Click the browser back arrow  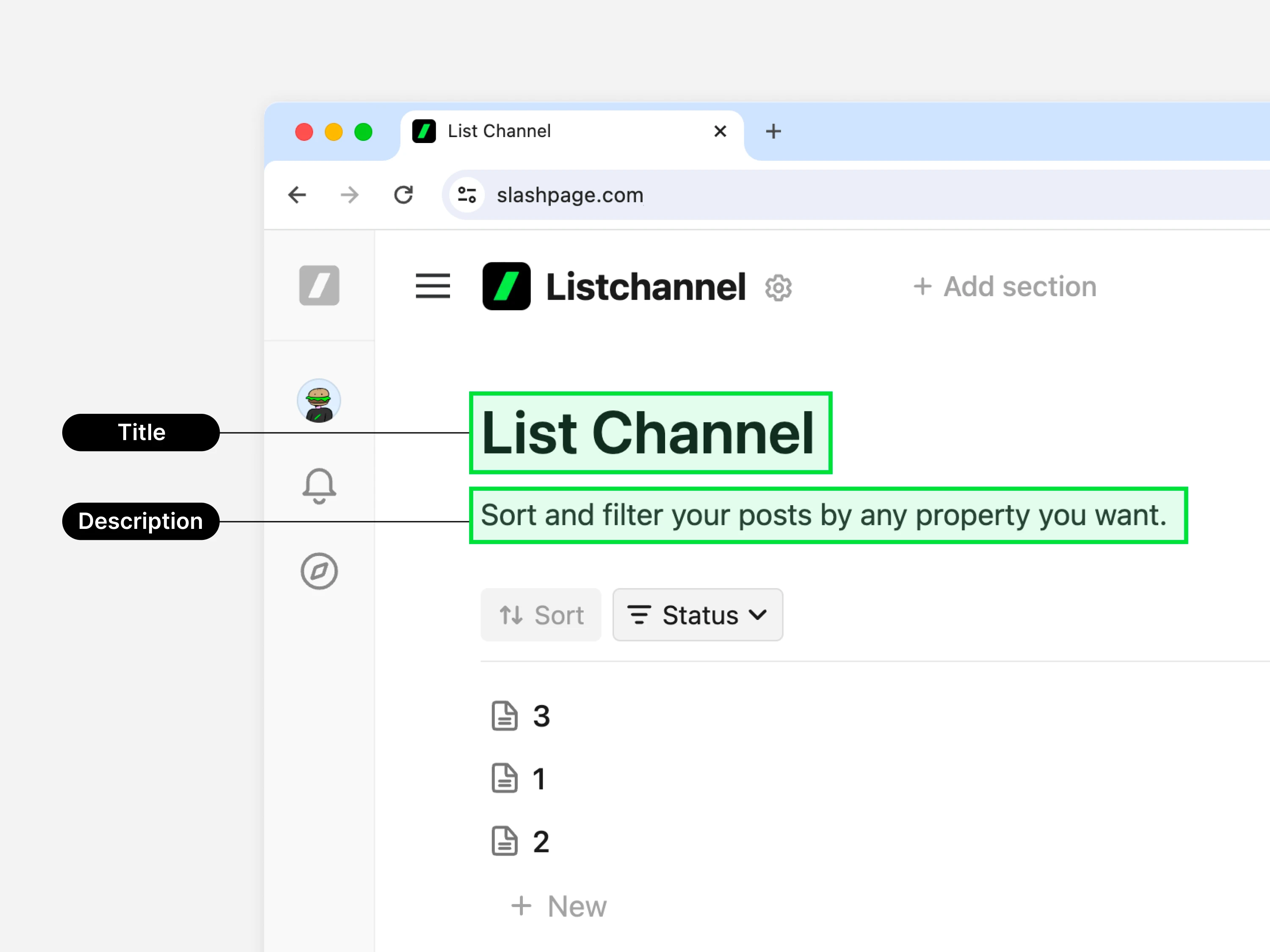tap(297, 195)
